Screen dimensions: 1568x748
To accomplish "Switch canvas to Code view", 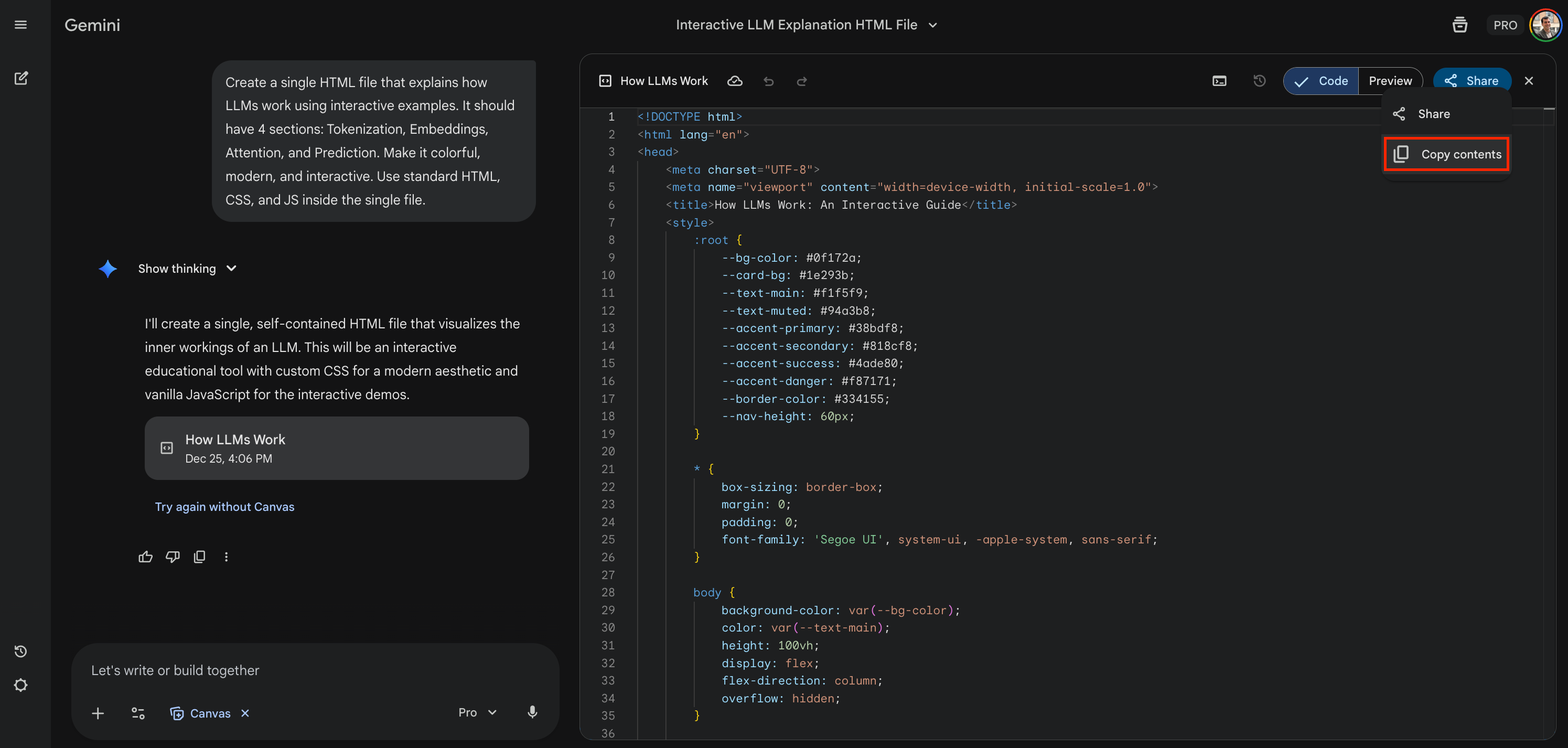I will tap(1321, 81).
